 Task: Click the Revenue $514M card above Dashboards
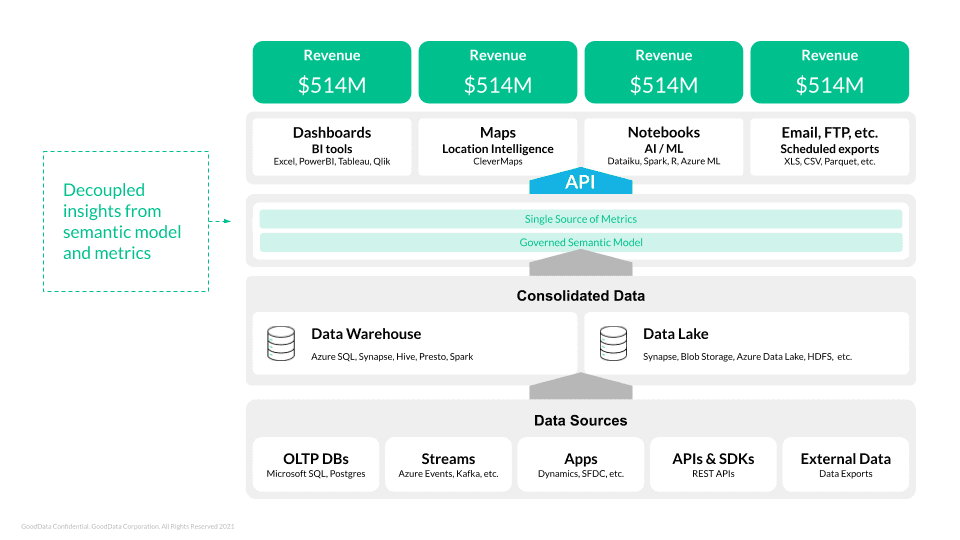click(x=332, y=72)
